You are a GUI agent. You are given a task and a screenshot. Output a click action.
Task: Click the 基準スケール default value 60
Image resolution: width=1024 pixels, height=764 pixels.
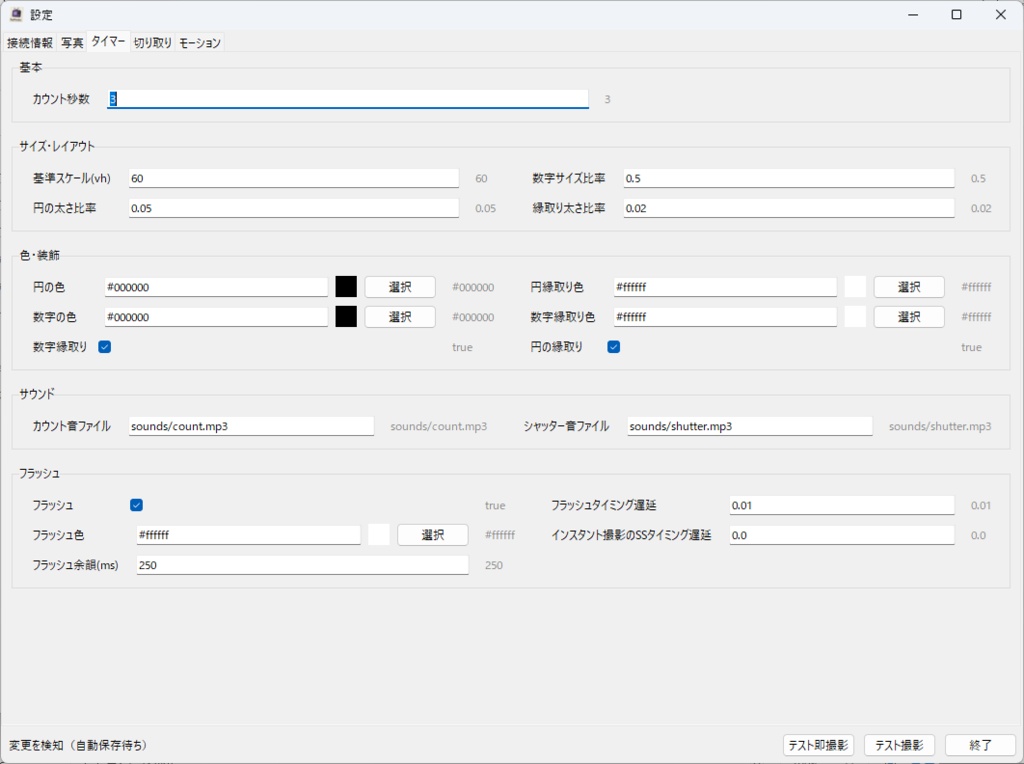481,178
